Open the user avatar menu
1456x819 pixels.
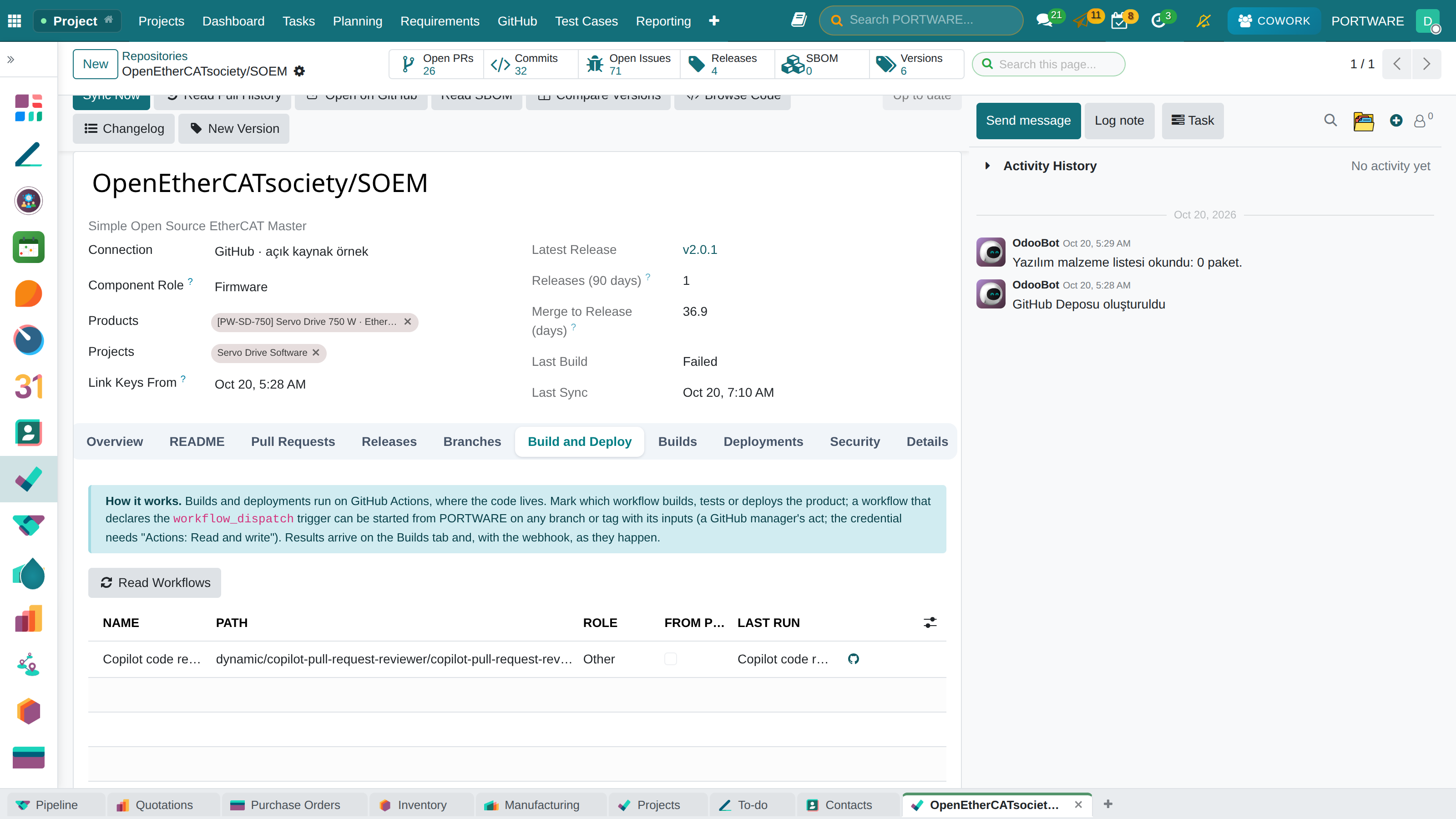1428,21
